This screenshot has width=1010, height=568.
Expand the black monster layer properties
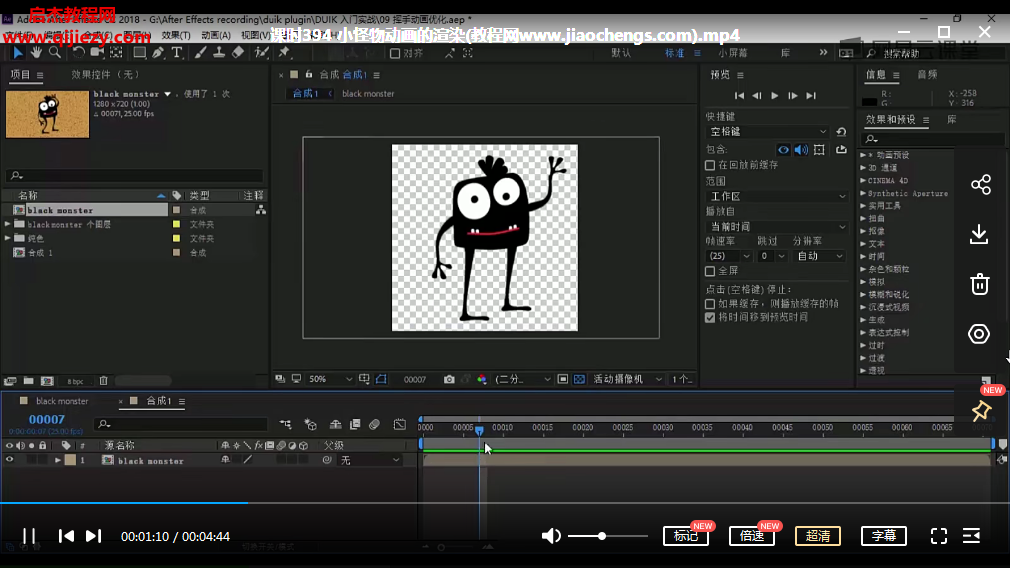(58, 460)
